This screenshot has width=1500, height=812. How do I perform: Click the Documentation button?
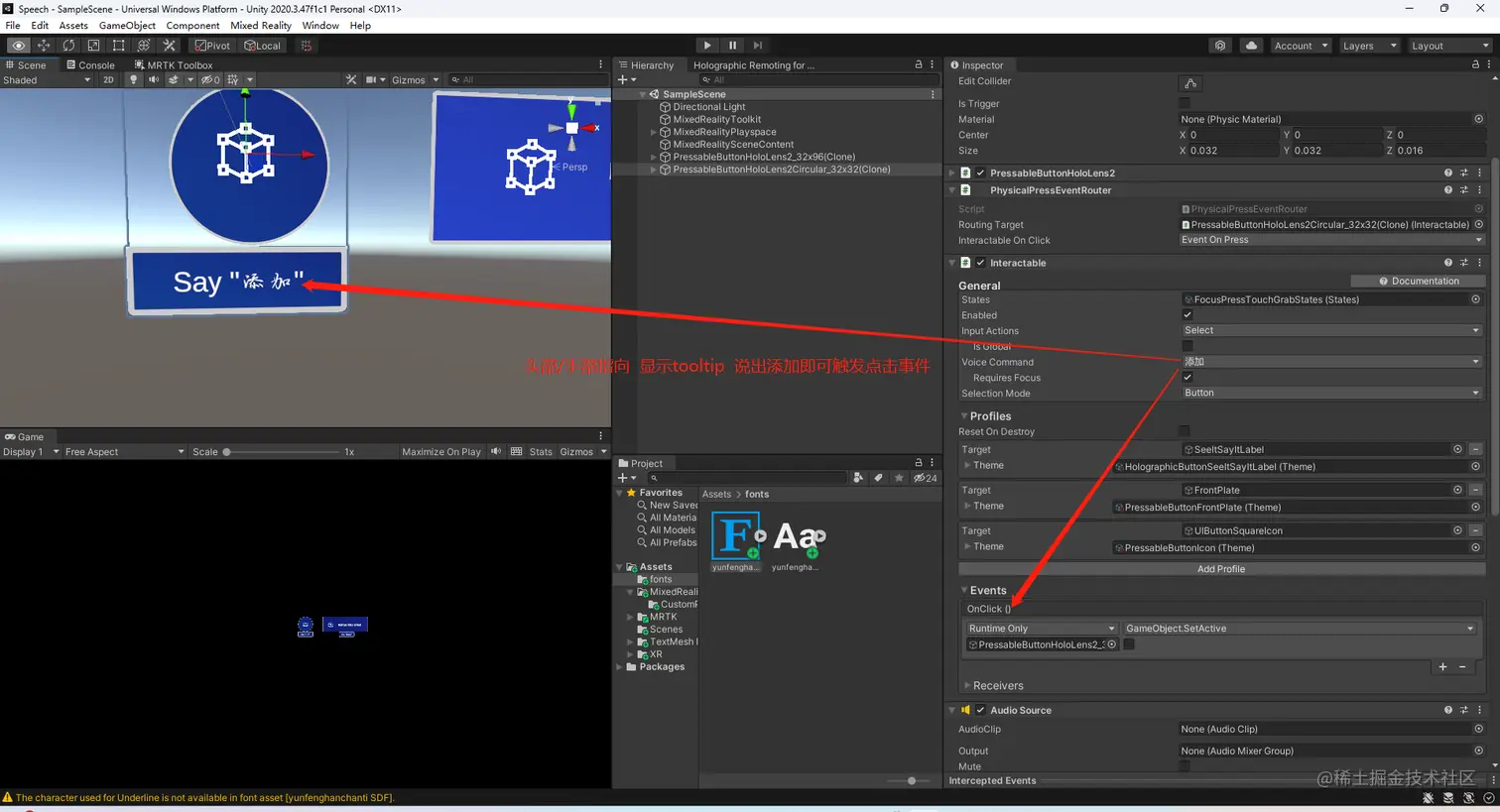(1419, 281)
